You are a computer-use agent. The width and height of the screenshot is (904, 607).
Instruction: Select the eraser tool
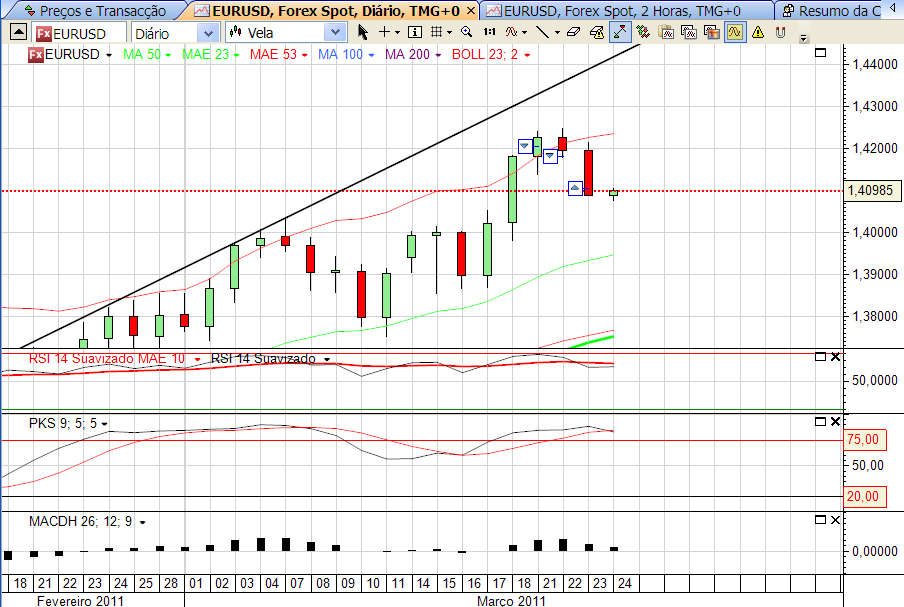coord(574,32)
